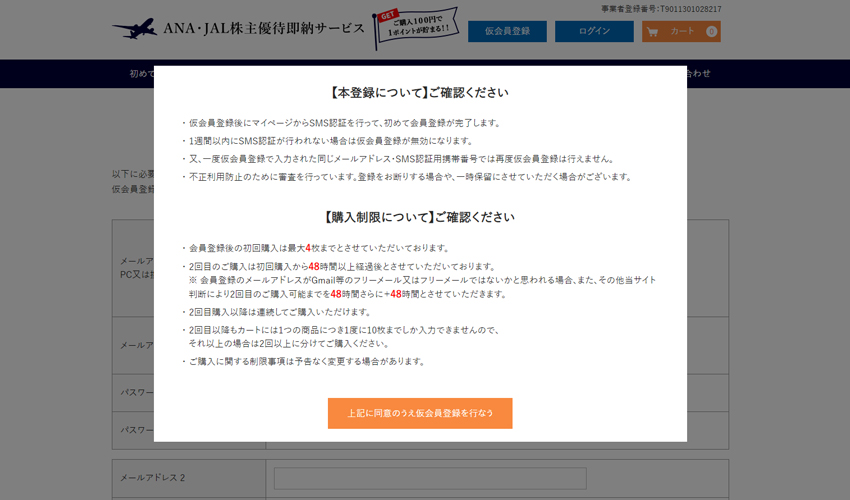Agree and proceed with 上記に同意のうえ仮会員登録を行なう
This screenshot has height=500, width=850.
coord(420,413)
